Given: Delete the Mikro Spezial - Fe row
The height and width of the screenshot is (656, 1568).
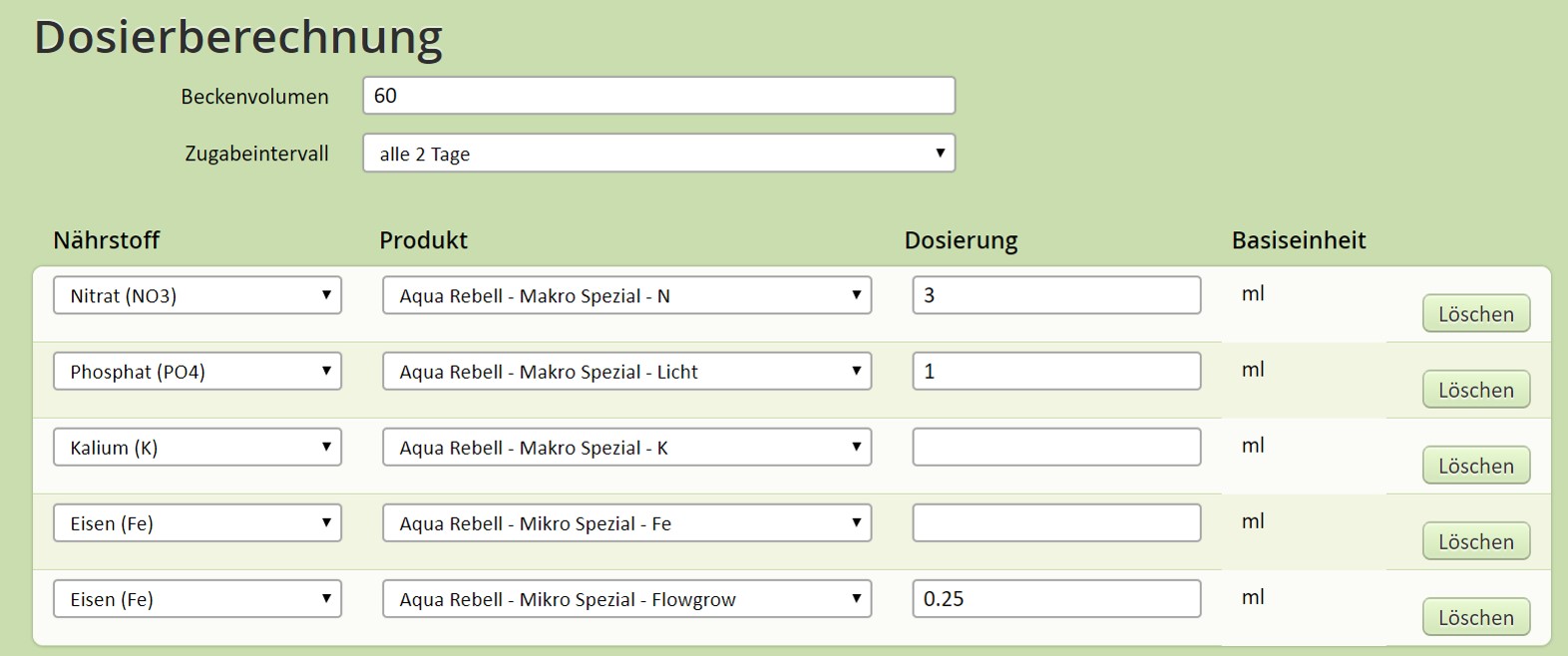Looking at the screenshot, I should click(x=1475, y=541).
